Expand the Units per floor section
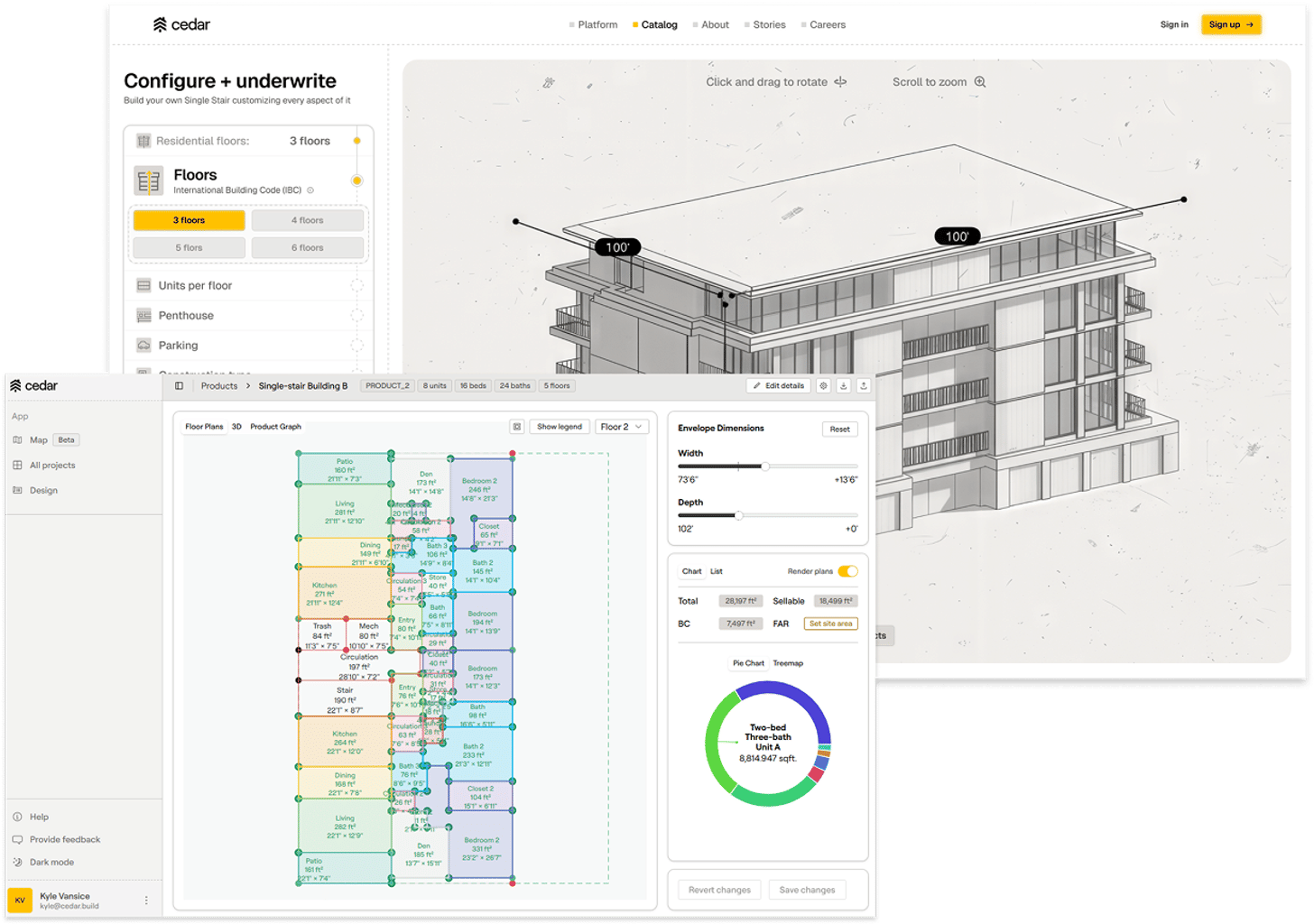The width and height of the screenshot is (1314, 924). [x=195, y=285]
